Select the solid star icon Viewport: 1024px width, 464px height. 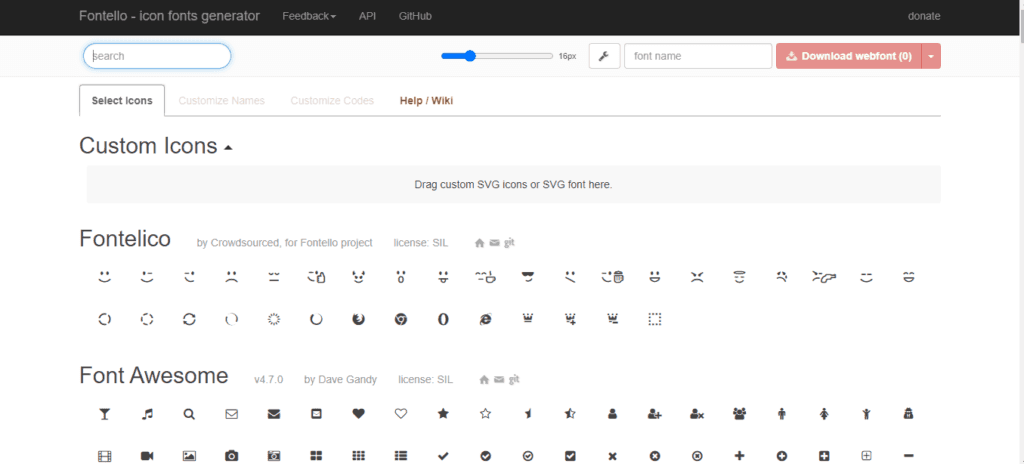[443, 414]
